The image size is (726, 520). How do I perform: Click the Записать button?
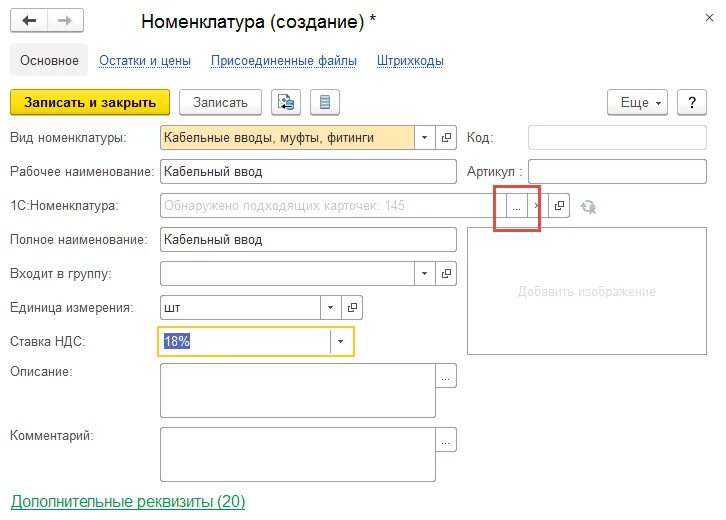coord(220,102)
